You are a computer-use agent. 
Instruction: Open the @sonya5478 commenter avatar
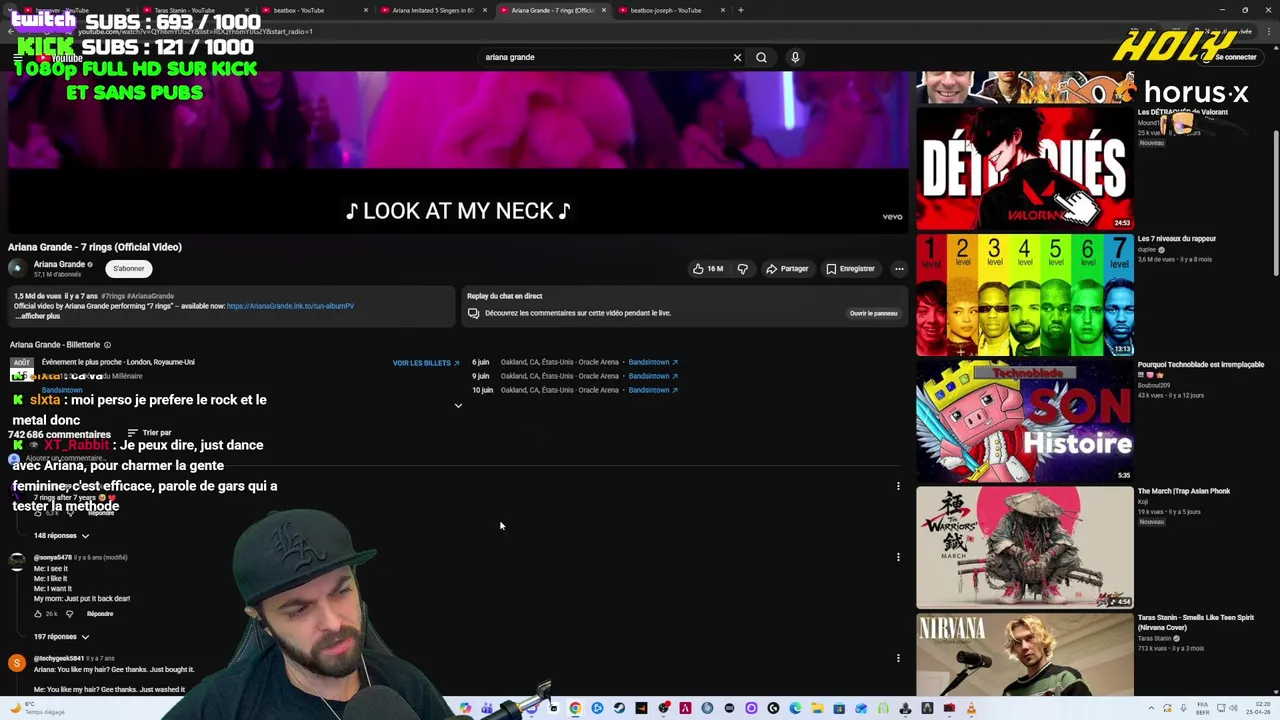tap(17, 561)
